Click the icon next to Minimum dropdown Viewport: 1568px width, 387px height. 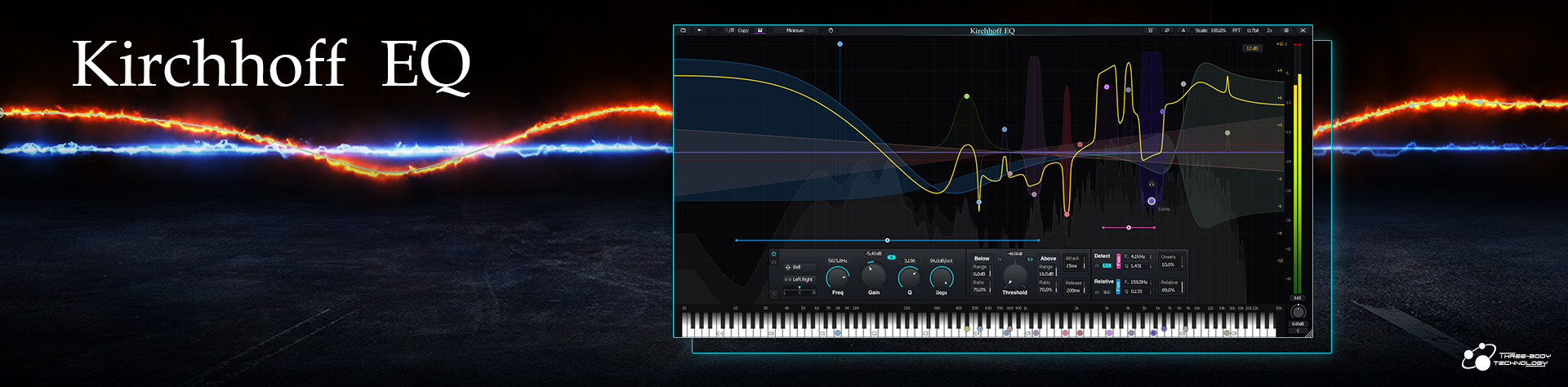click(831, 30)
